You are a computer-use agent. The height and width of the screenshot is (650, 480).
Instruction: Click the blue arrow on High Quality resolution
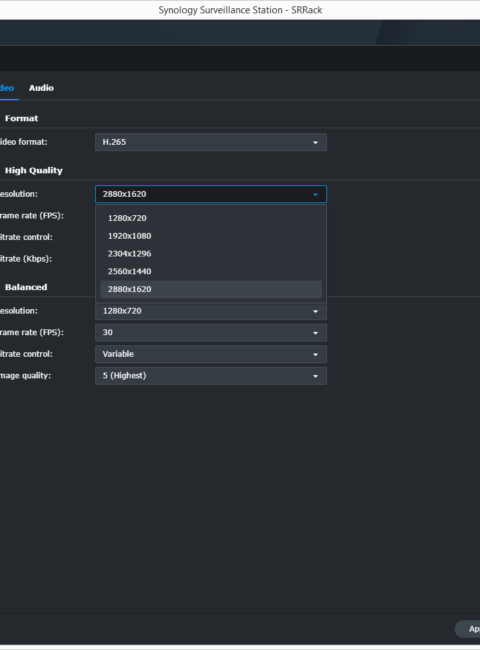pyautogui.click(x=315, y=194)
